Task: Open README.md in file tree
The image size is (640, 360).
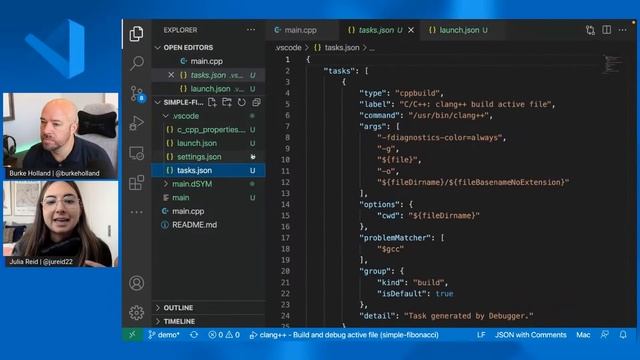Action: (208, 225)
